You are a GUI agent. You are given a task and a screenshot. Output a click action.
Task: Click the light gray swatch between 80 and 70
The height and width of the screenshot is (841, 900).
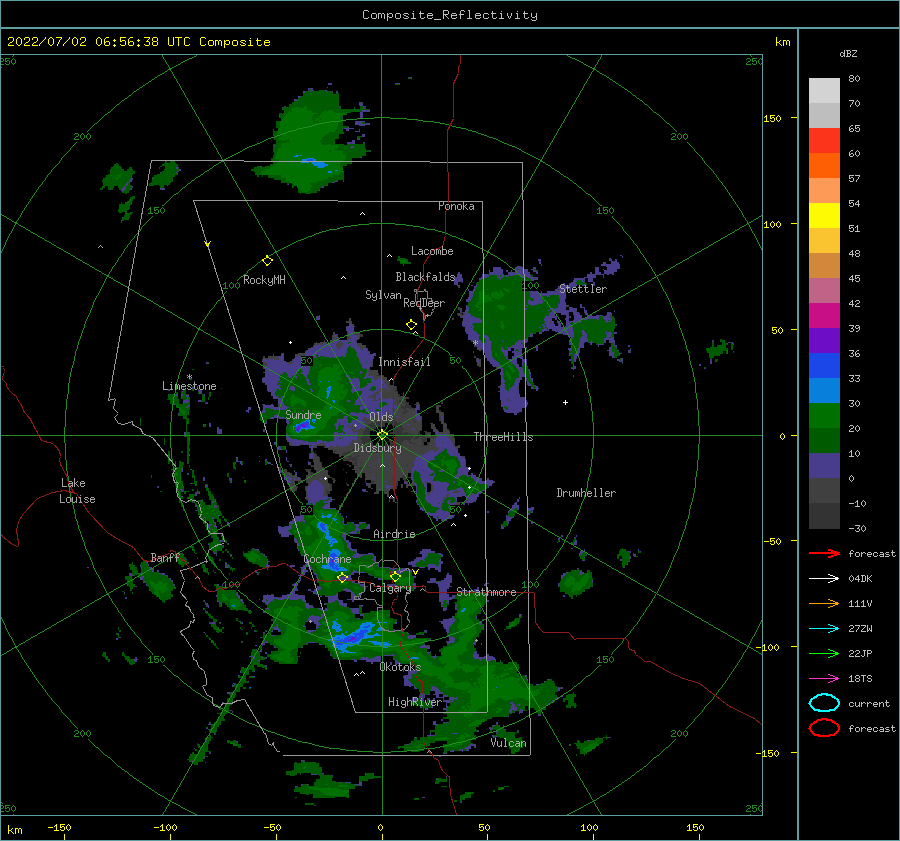[824, 90]
